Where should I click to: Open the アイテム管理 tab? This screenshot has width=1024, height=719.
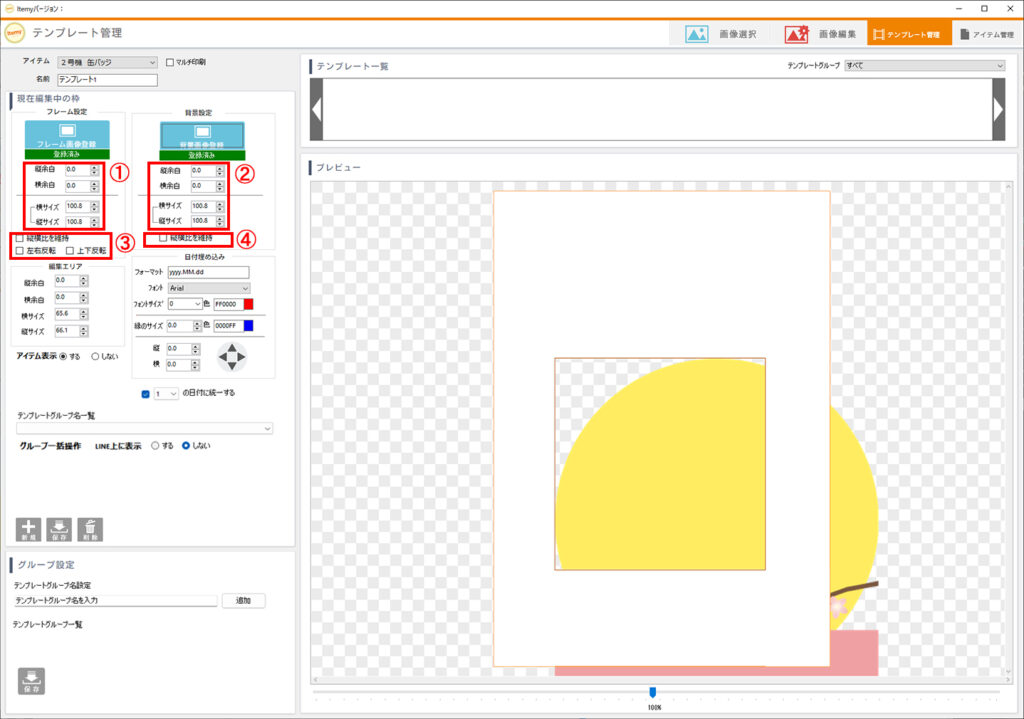[986, 34]
